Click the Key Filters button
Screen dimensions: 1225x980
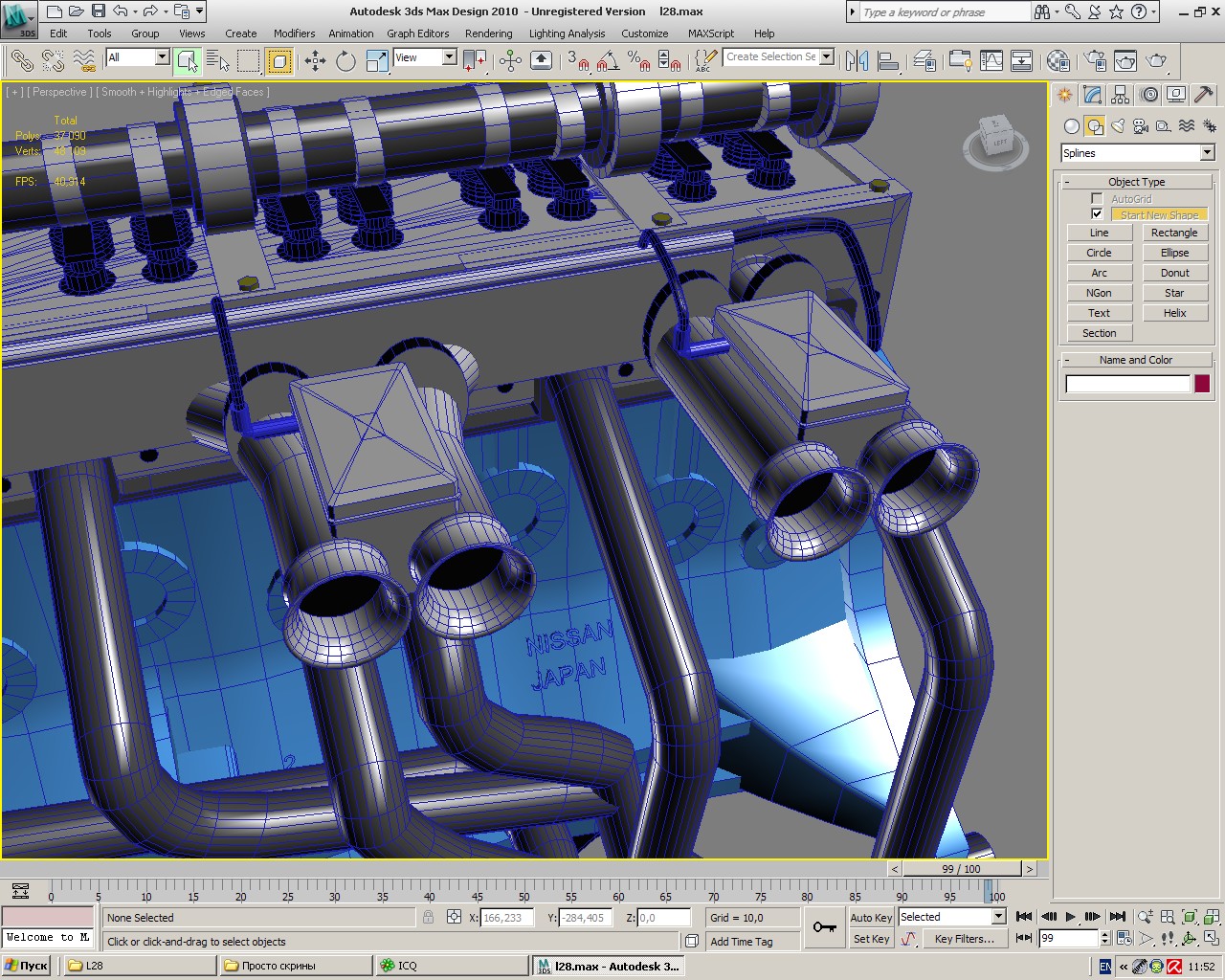pyautogui.click(x=964, y=939)
